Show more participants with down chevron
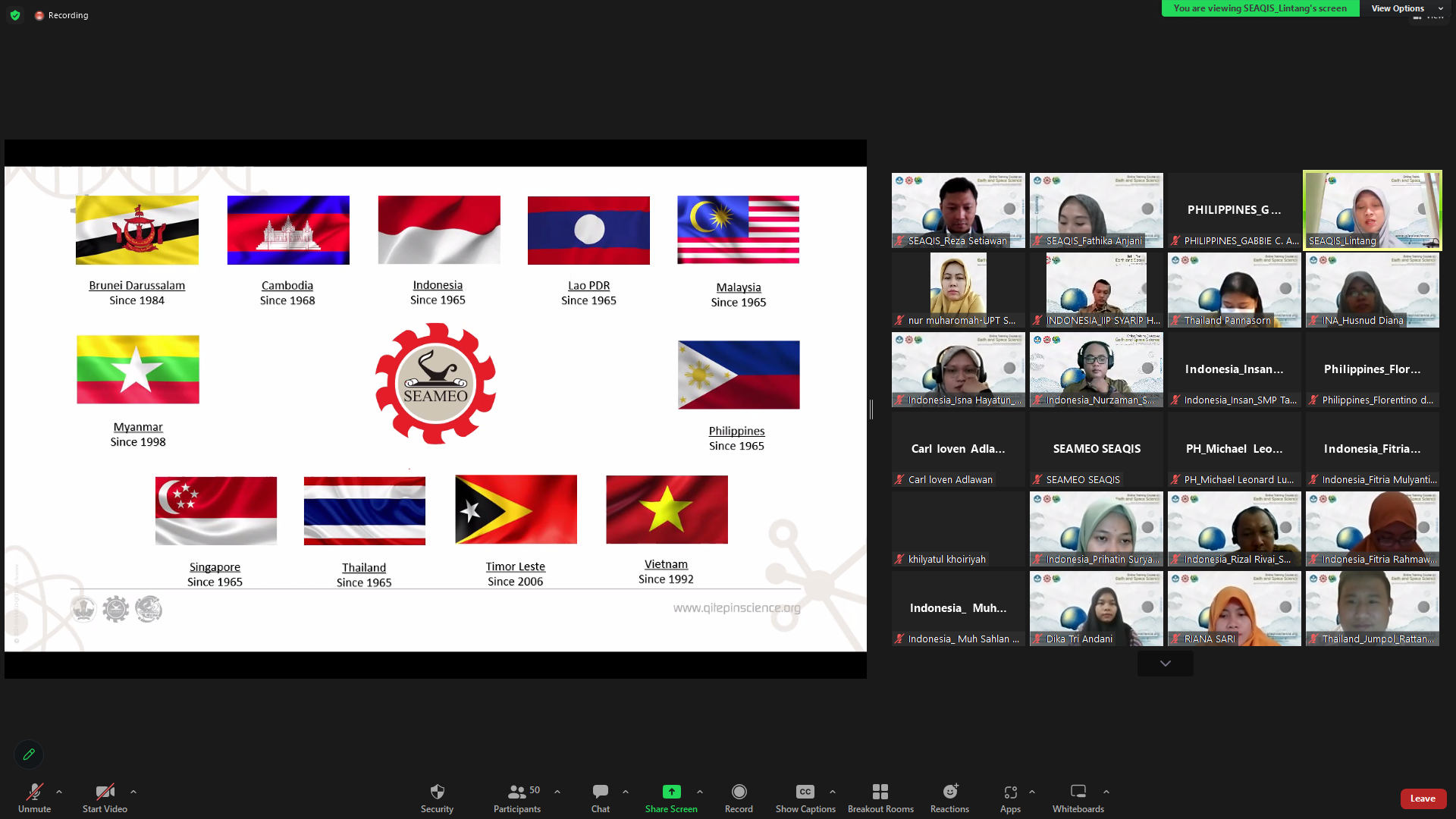 [1165, 664]
